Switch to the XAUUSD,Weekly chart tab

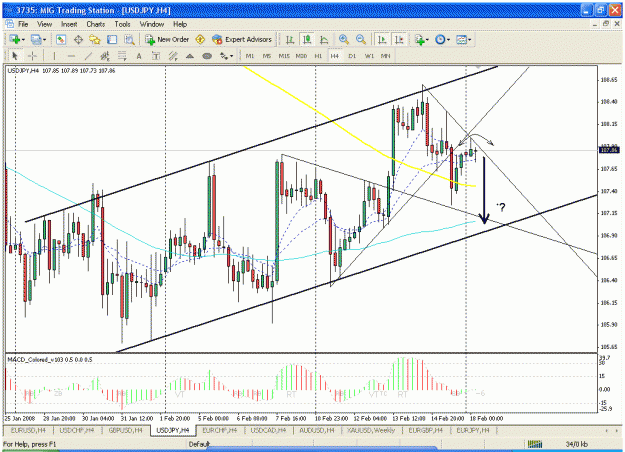click(371, 430)
